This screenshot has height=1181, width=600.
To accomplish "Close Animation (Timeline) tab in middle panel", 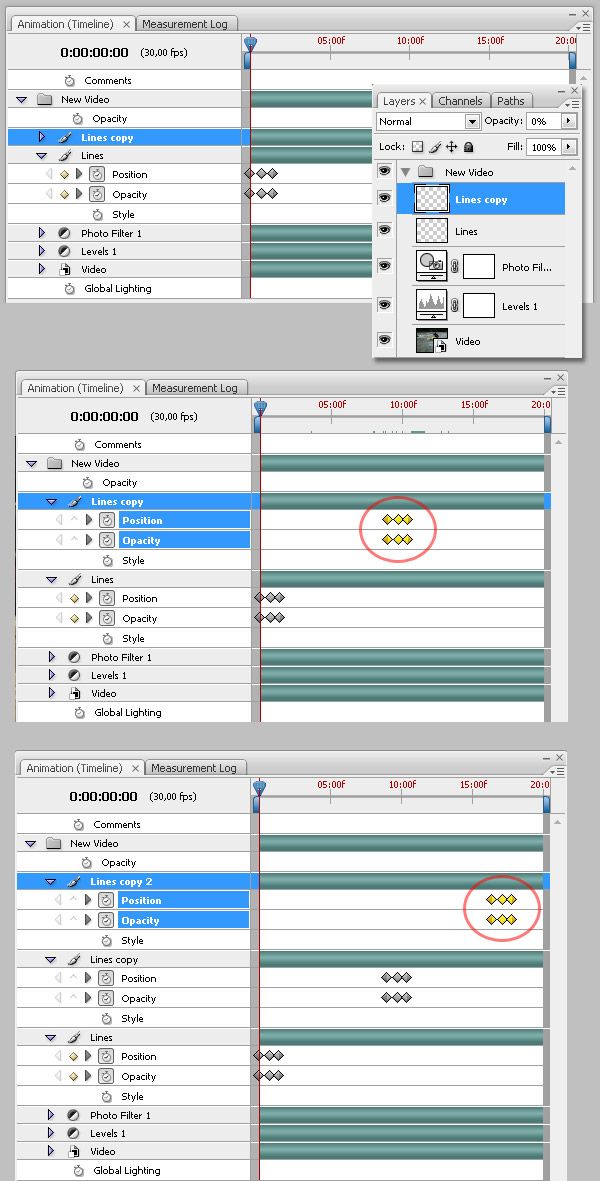I will coord(136,388).
